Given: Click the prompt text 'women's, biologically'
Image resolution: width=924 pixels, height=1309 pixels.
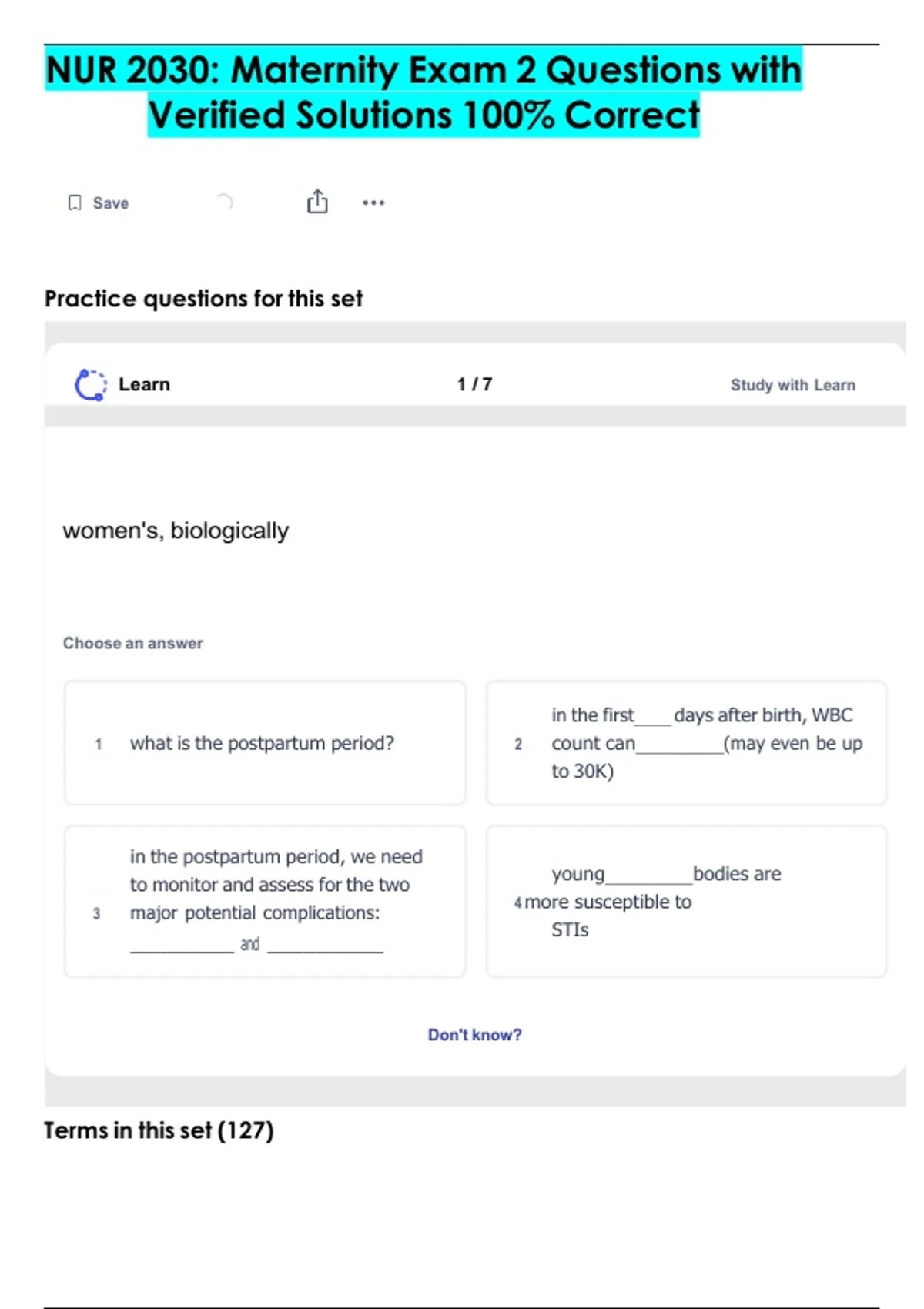Looking at the screenshot, I should [x=176, y=531].
